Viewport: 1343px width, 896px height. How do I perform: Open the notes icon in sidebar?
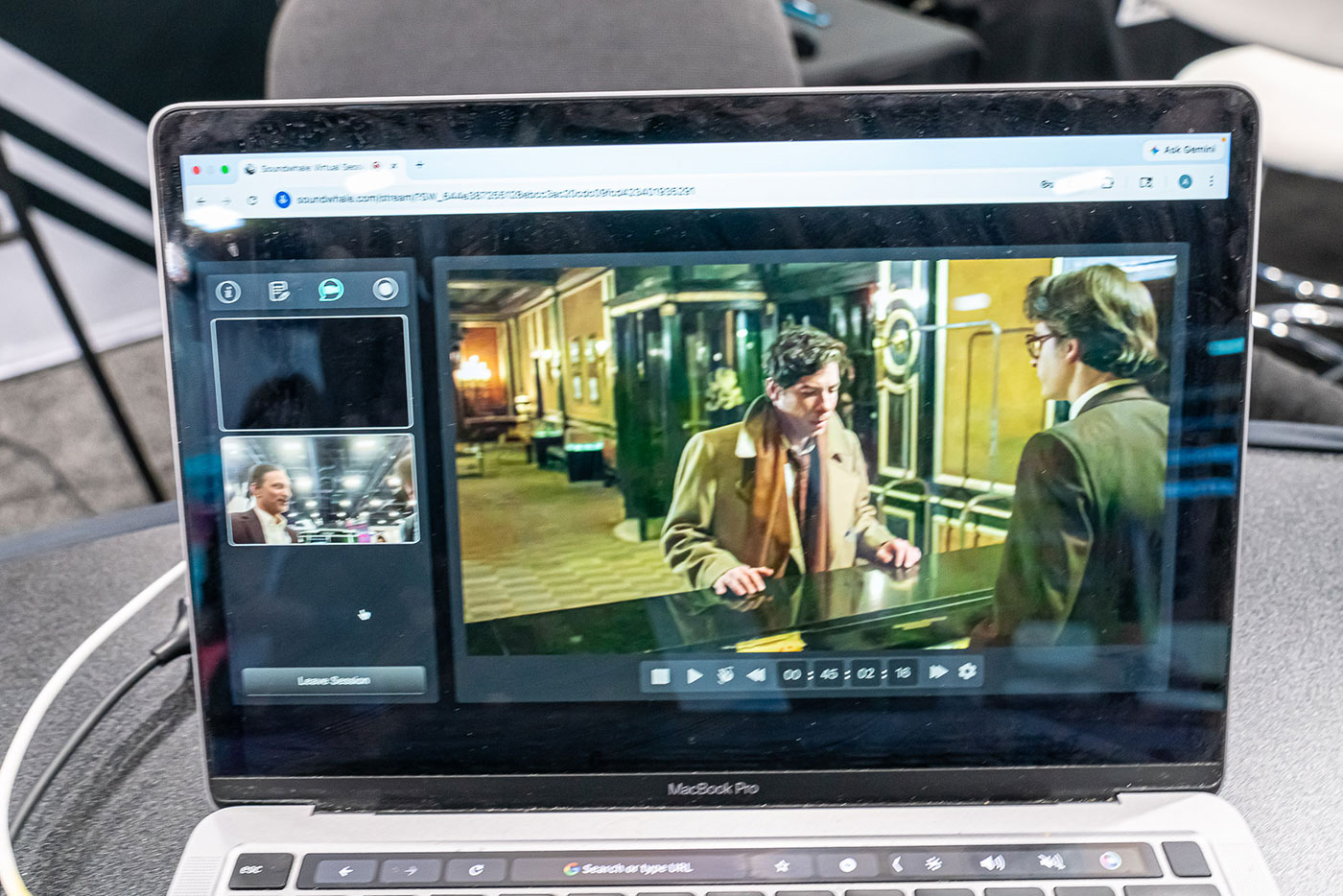pyautogui.click(x=279, y=291)
